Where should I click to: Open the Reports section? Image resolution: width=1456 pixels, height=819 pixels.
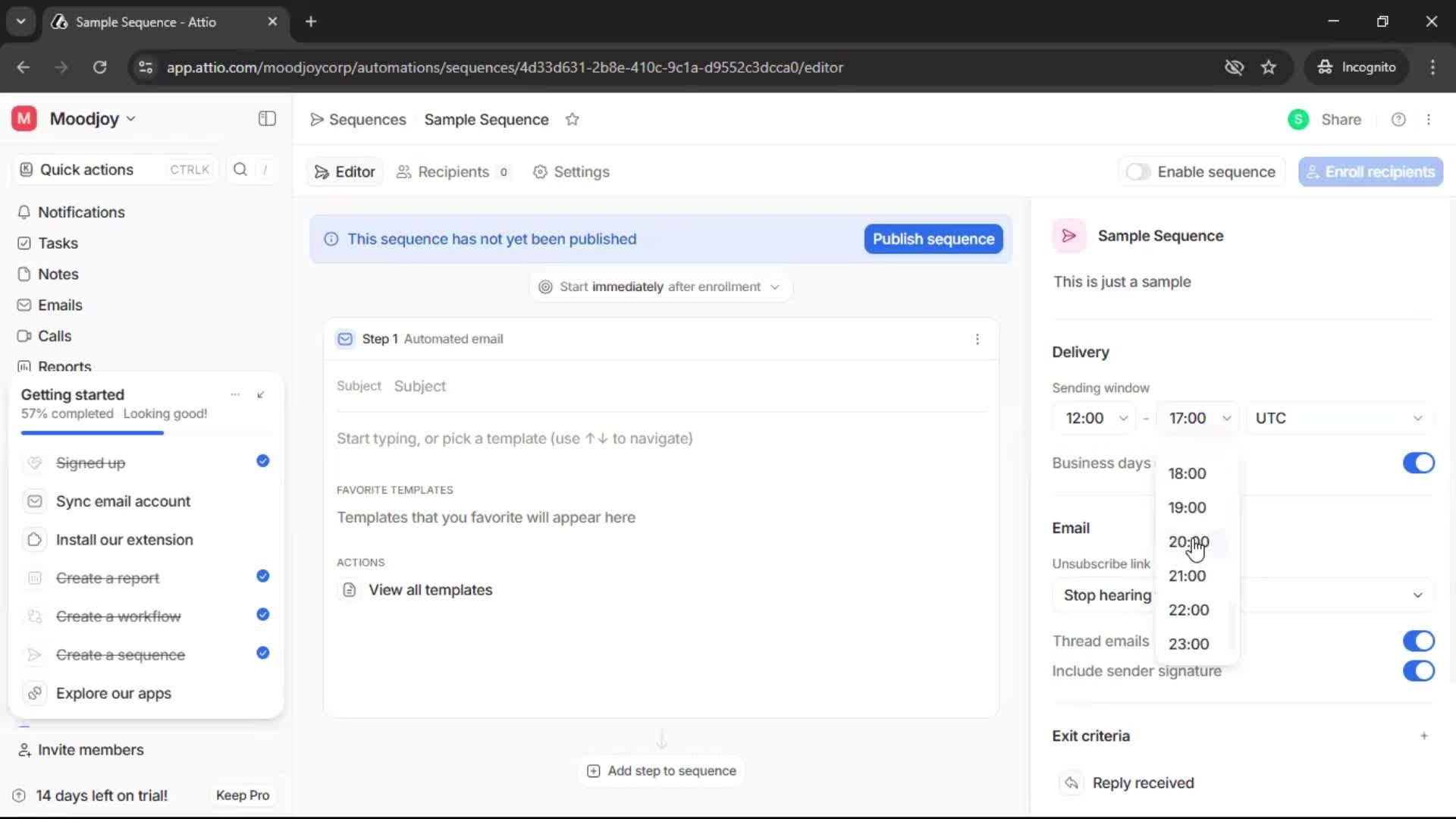coord(64,366)
